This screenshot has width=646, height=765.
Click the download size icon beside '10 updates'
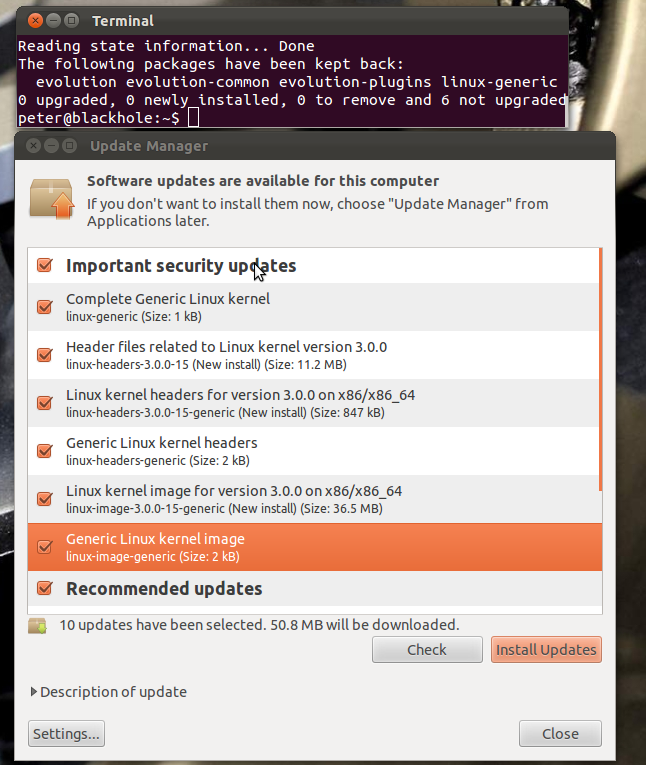[38, 626]
